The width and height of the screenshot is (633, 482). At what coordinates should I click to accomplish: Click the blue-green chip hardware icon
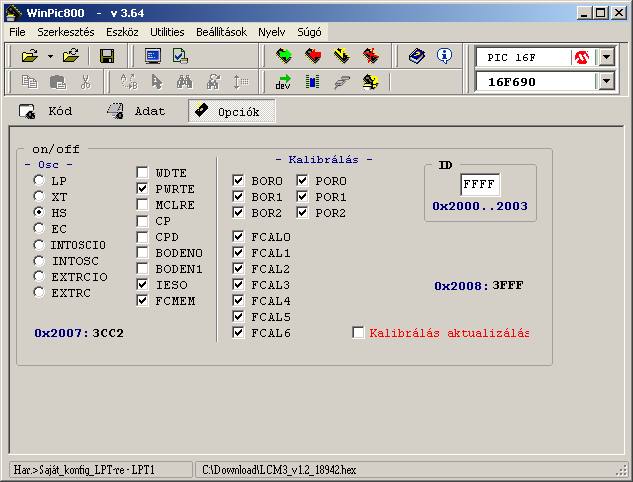coord(312,82)
